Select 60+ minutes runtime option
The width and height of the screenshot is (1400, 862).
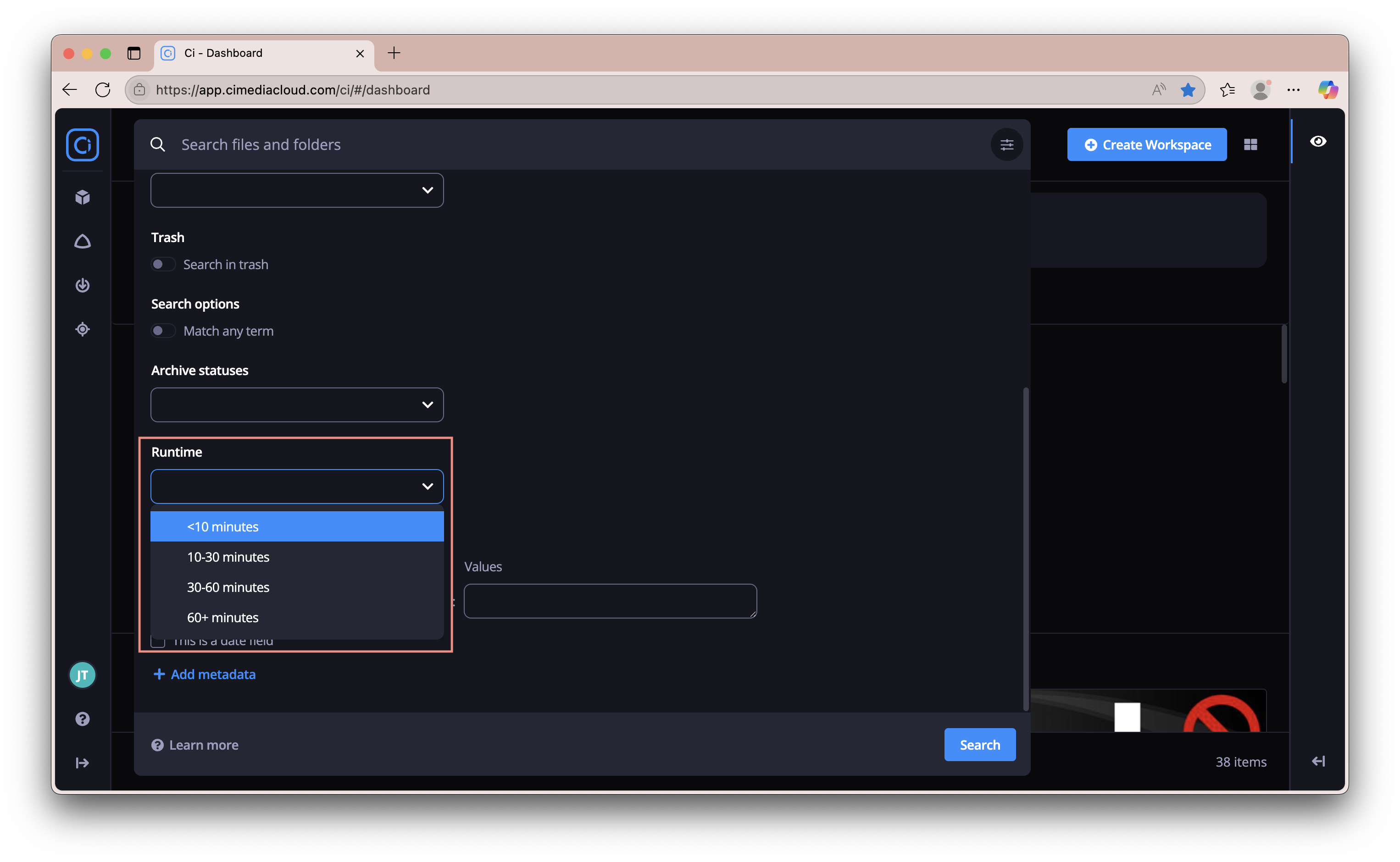(297, 618)
